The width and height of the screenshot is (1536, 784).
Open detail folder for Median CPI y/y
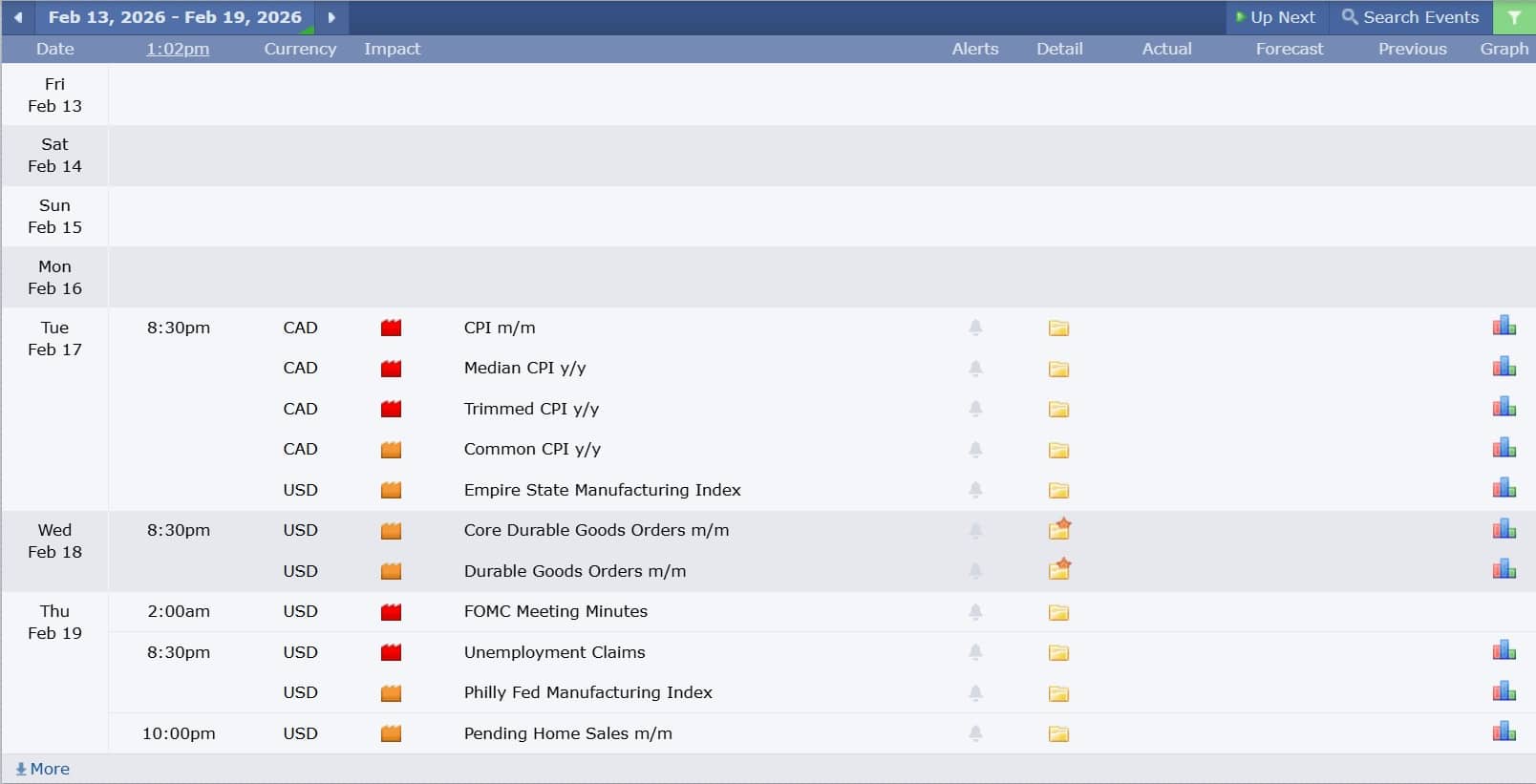pyautogui.click(x=1058, y=369)
